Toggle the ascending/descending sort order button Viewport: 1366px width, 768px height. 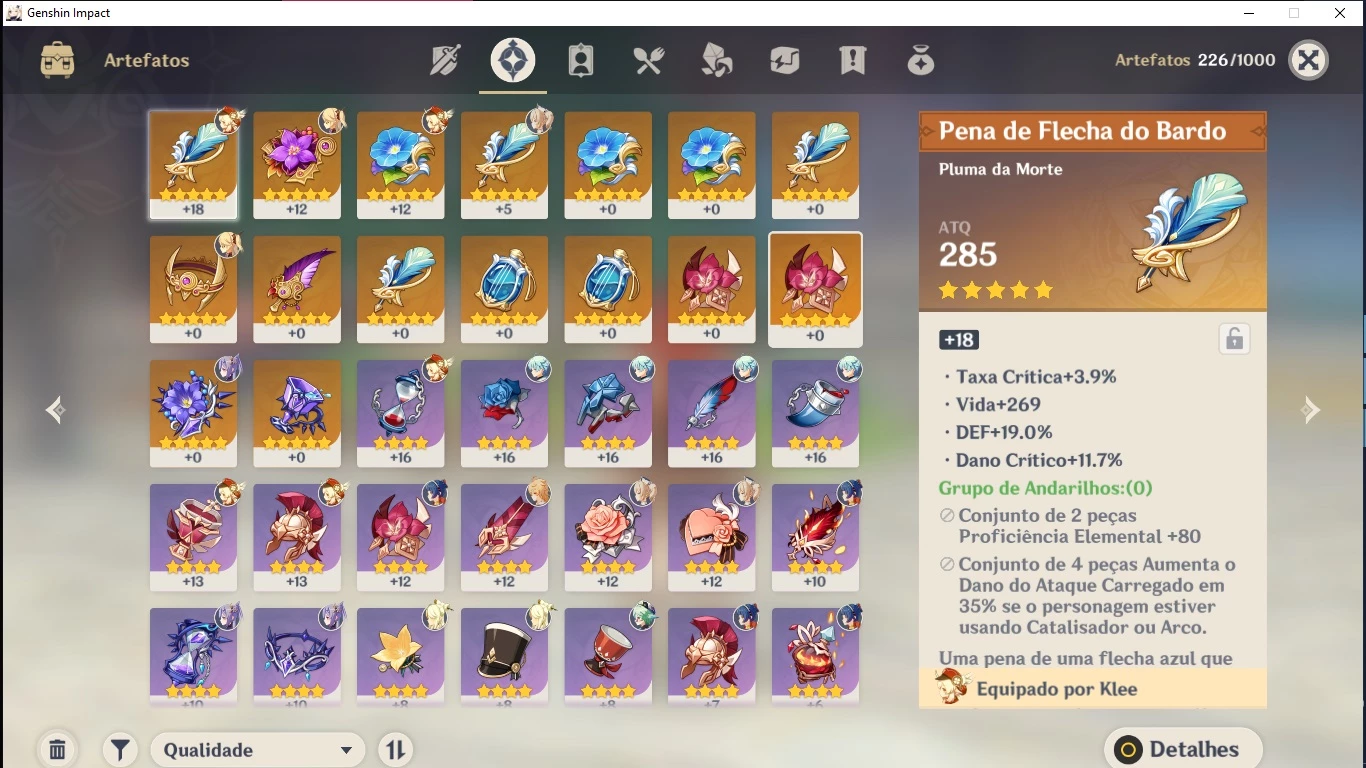tap(396, 749)
